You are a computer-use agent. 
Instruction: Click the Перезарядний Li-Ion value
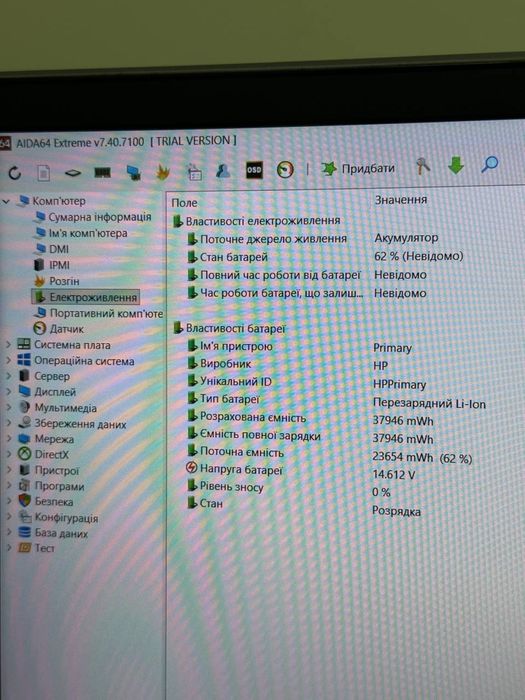click(x=429, y=404)
